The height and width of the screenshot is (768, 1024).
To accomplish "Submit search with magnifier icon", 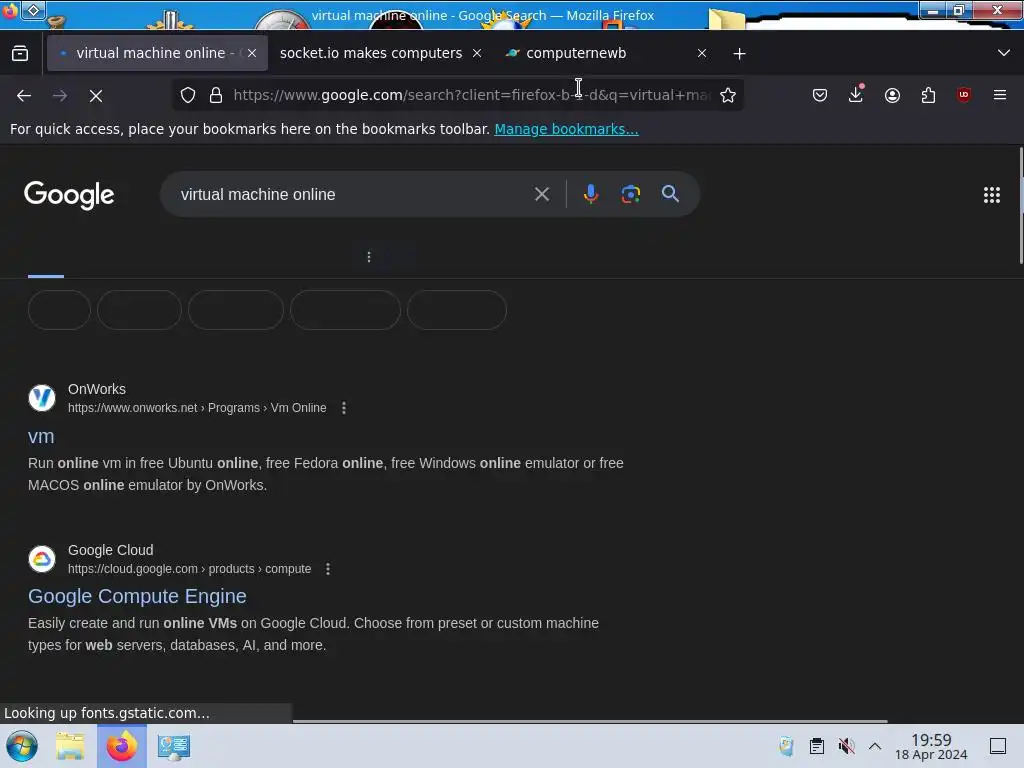I will [x=670, y=194].
